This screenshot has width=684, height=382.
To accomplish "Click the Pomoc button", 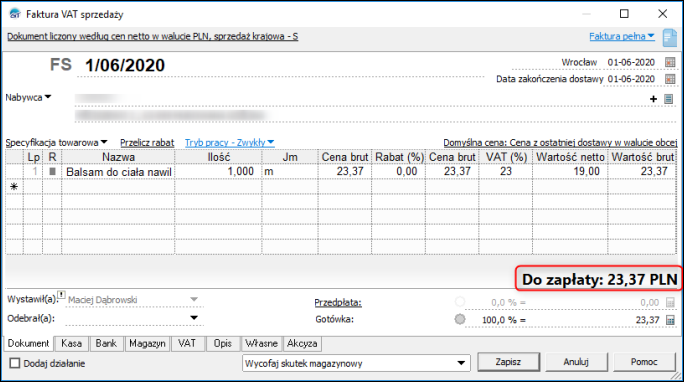I will 644,362.
